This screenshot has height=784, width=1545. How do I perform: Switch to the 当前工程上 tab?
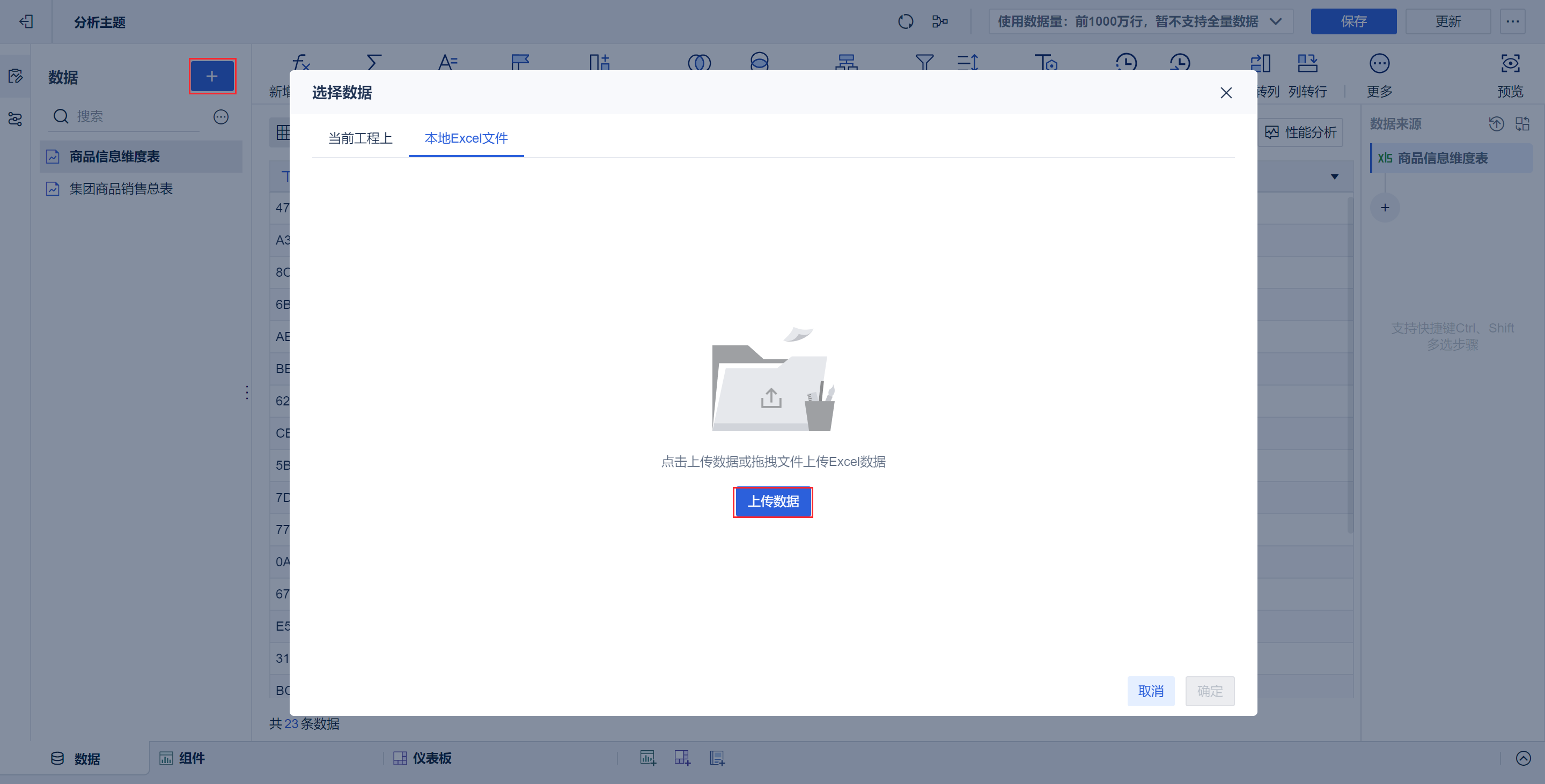tap(360, 138)
